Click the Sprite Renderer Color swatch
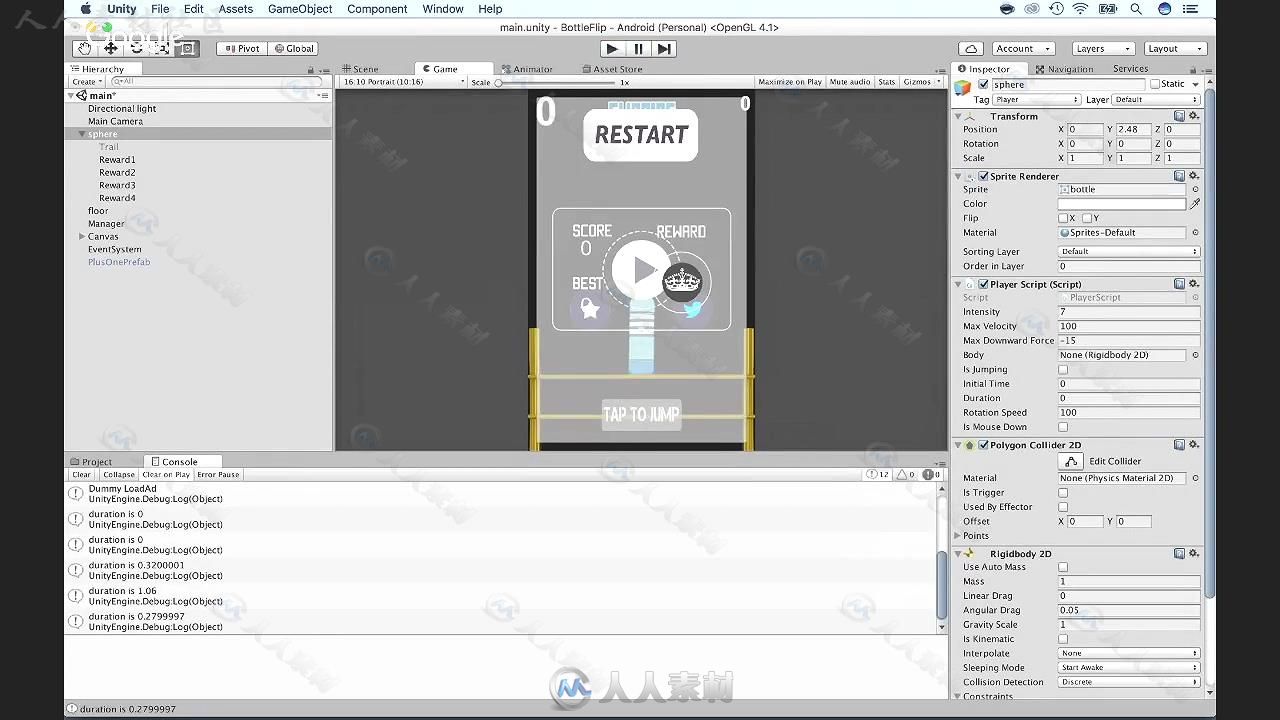Image resolution: width=1280 pixels, height=720 pixels. pyautogui.click(x=1122, y=204)
